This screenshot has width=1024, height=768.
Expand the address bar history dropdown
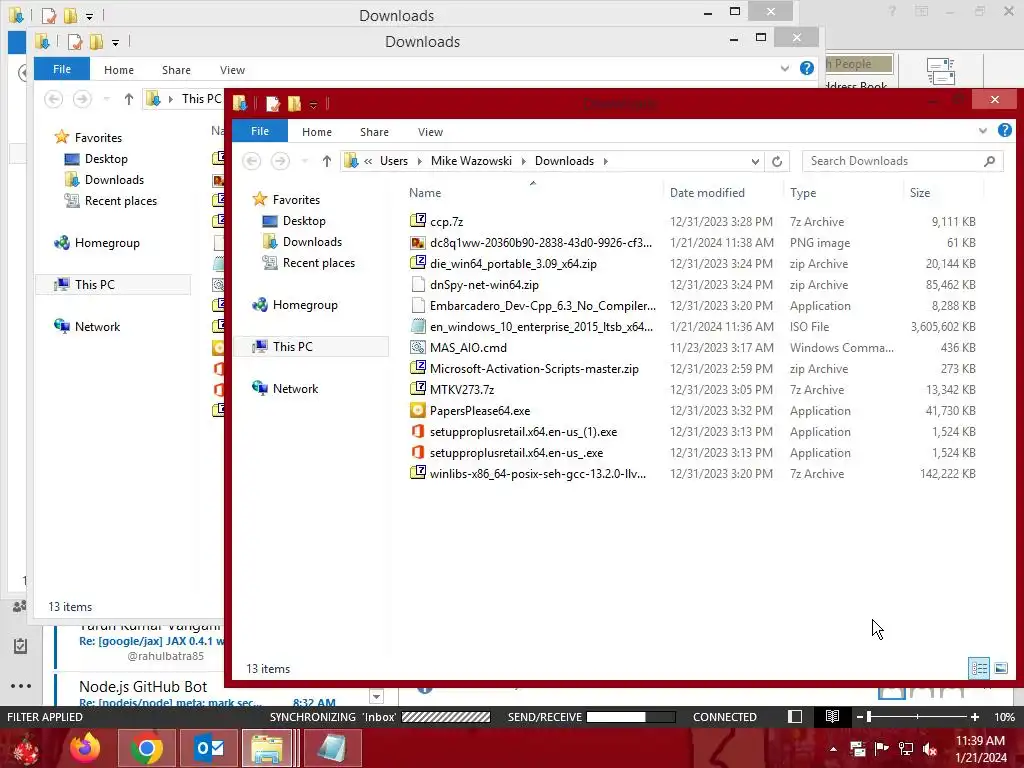(755, 161)
